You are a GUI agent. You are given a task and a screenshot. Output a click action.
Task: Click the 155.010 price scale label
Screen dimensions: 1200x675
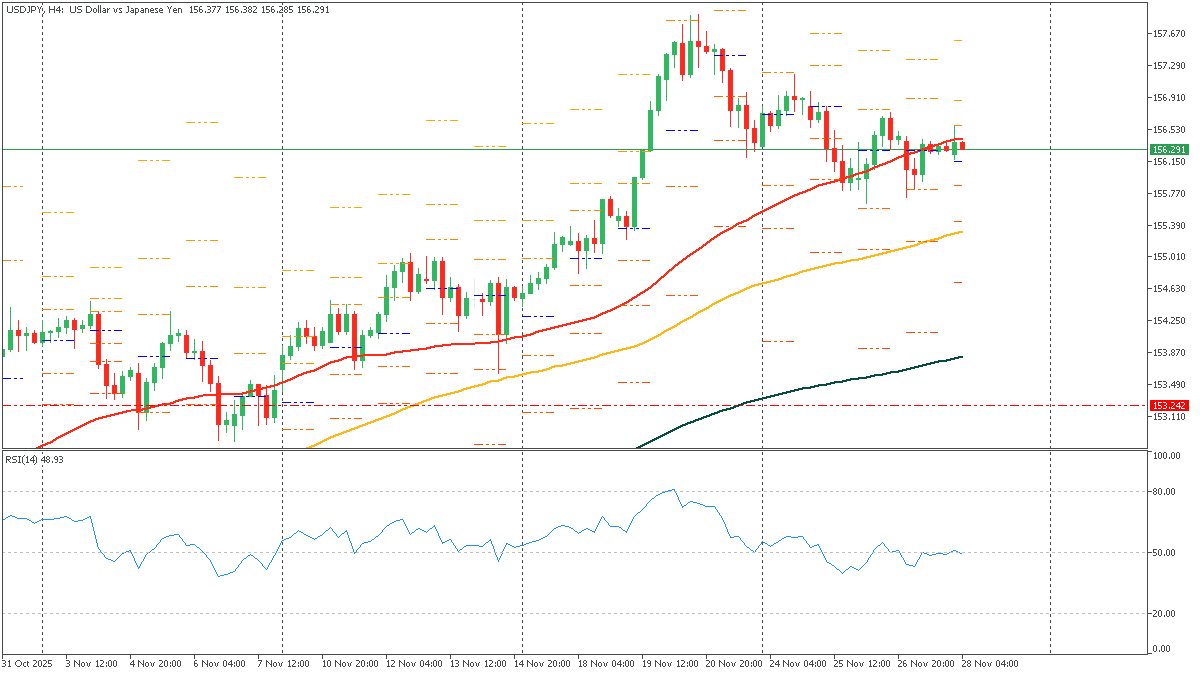pyautogui.click(x=1168, y=257)
